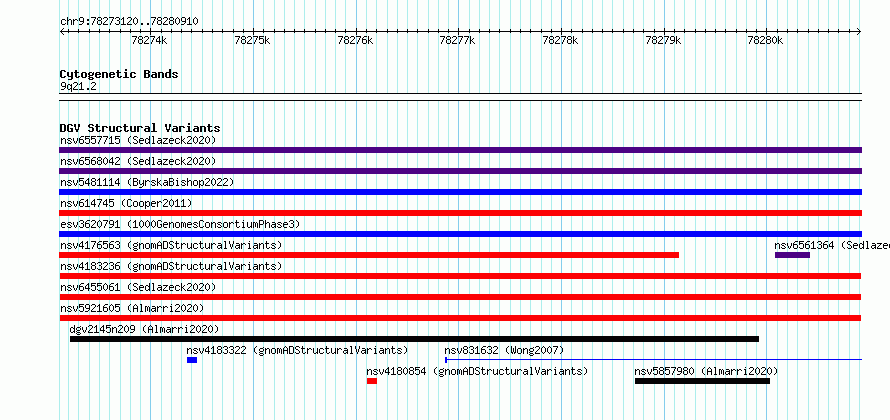The width and height of the screenshot is (890, 420).
Task: Click the 78275k ruler tick label
Action: [252, 41]
